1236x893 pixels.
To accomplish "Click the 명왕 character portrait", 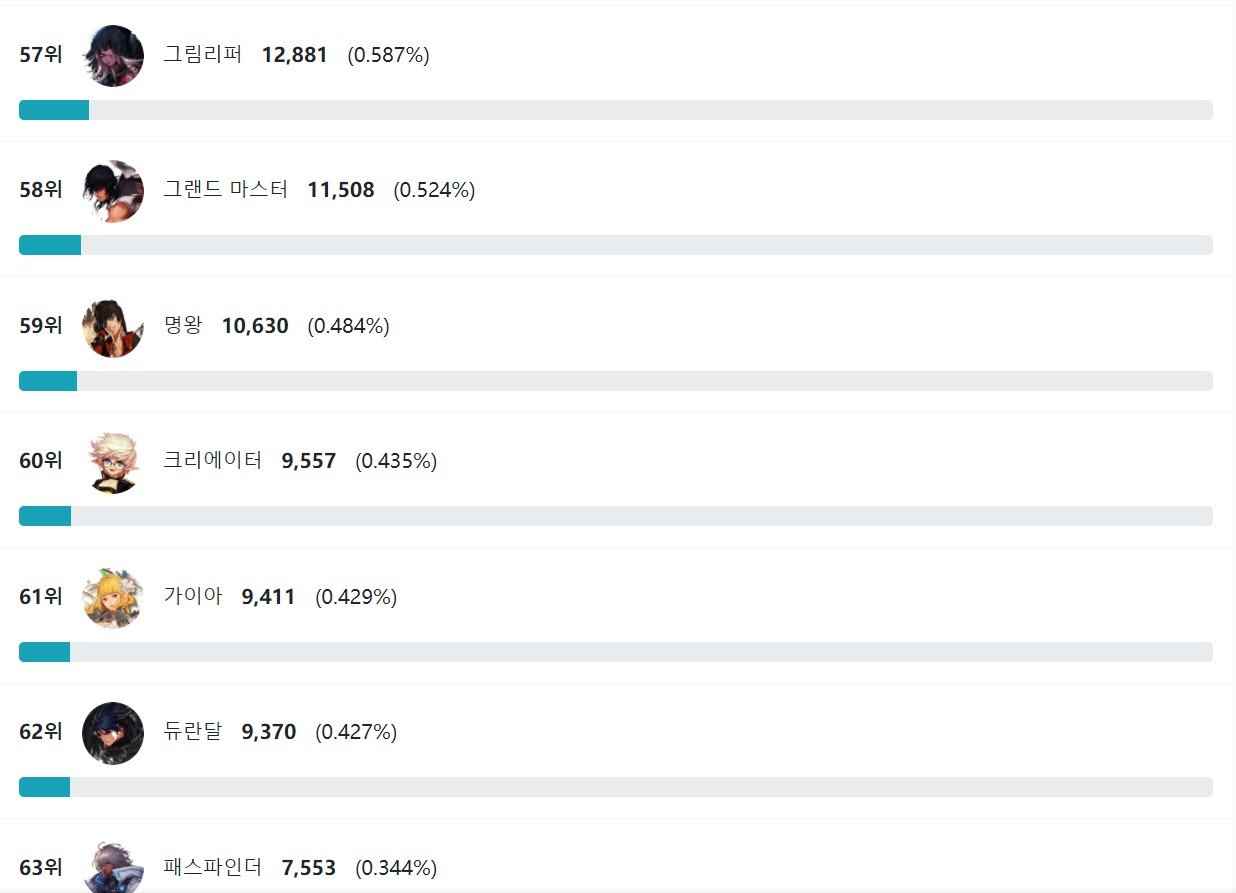I will point(113,327).
